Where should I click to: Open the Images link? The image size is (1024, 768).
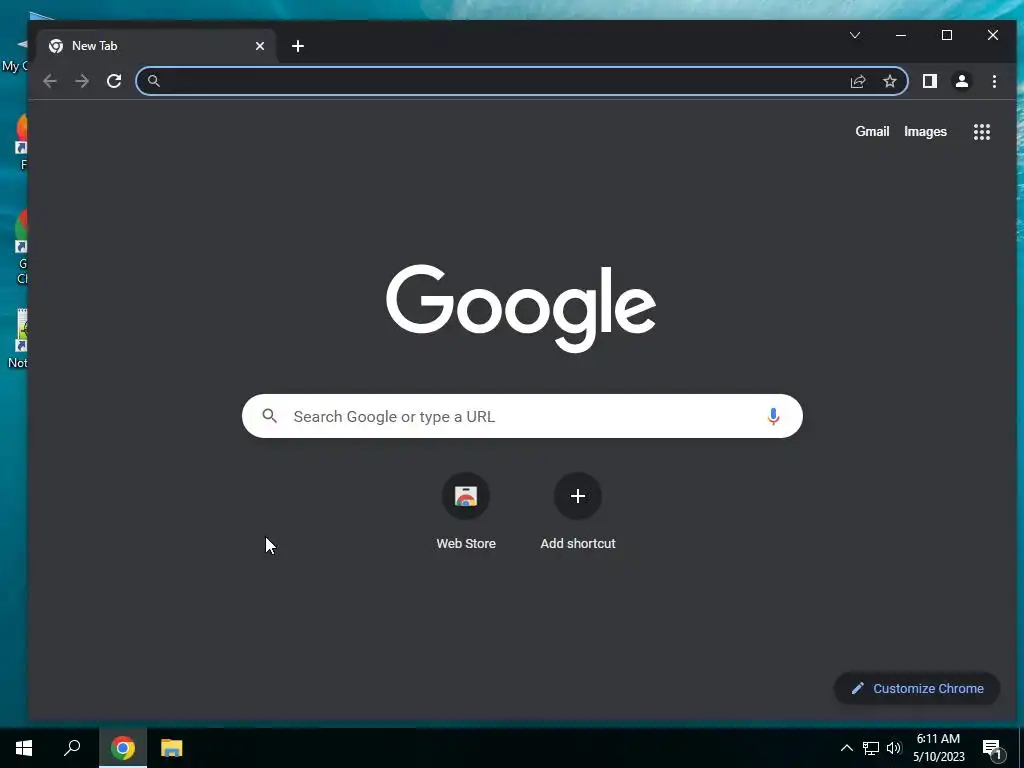[x=925, y=131]
